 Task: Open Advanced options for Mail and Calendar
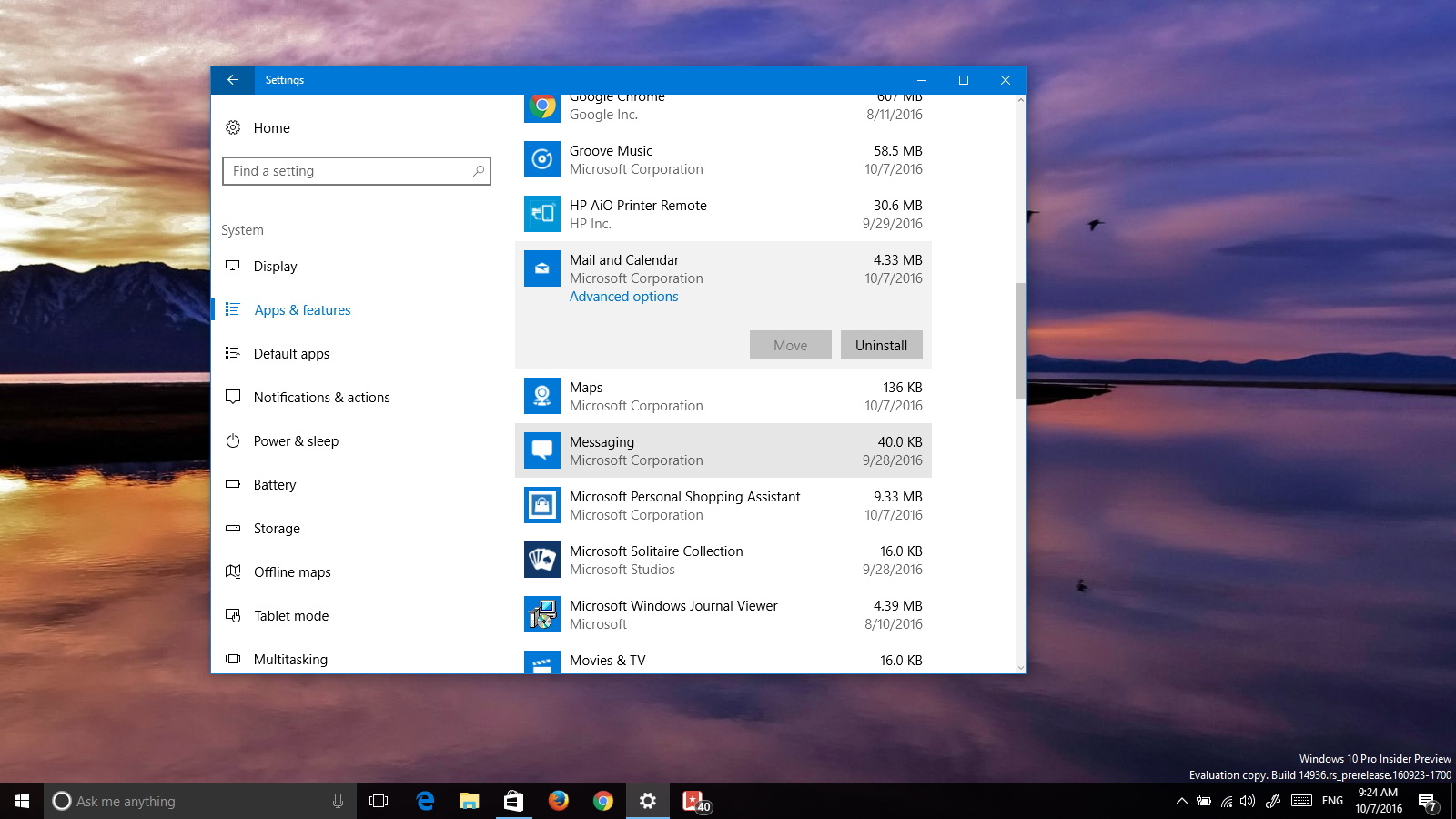pos(623,297)
